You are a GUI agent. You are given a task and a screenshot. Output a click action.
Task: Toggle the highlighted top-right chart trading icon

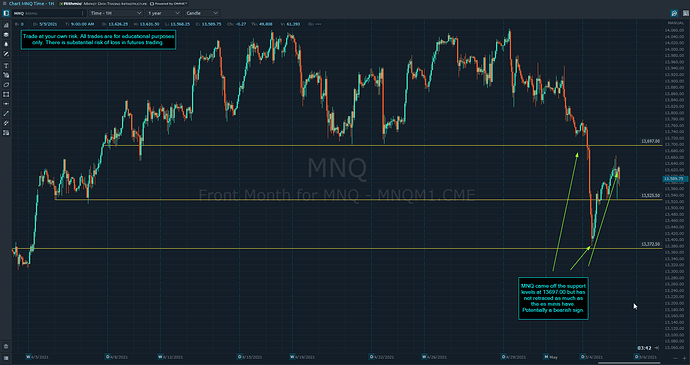674,14
